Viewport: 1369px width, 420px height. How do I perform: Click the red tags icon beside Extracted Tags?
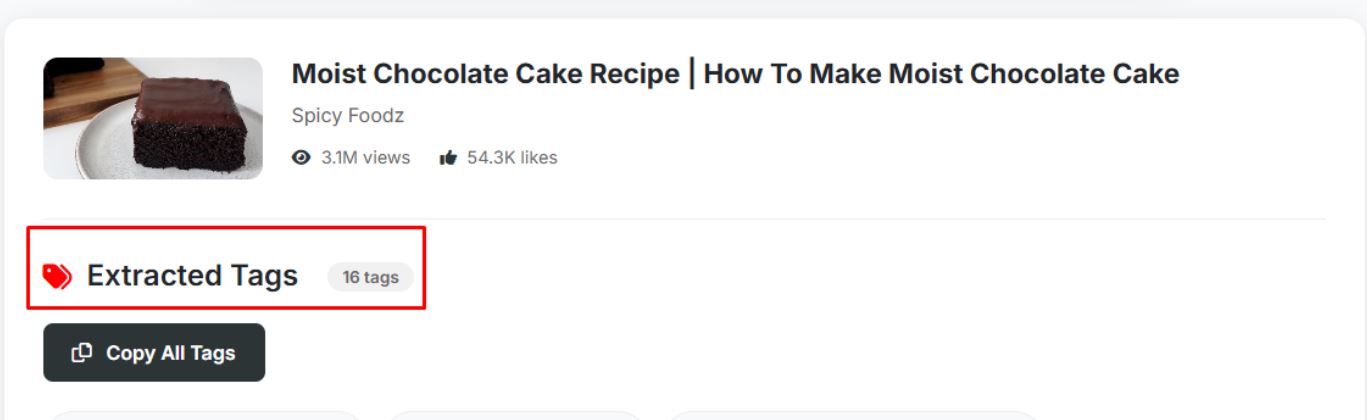click(x=58, y=276)
